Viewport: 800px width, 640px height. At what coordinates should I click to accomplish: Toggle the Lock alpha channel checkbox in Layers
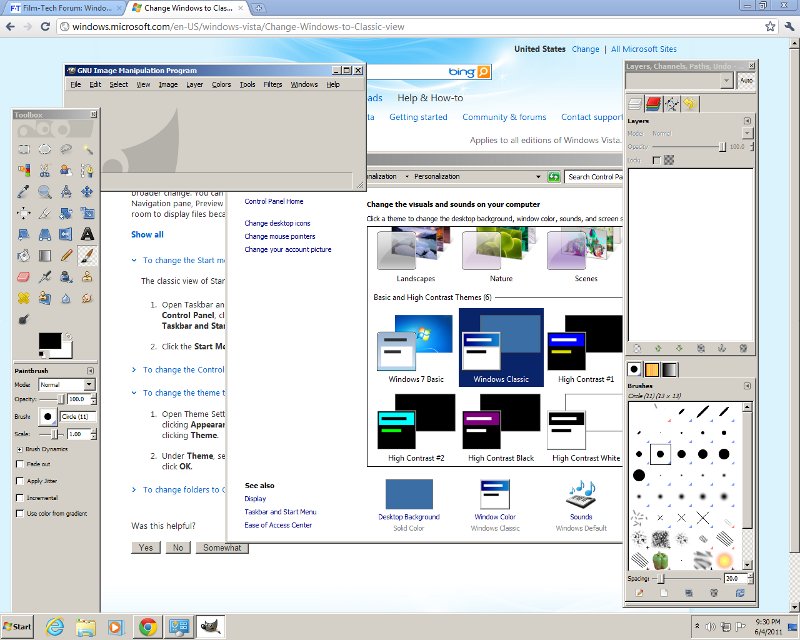[657, 160]
